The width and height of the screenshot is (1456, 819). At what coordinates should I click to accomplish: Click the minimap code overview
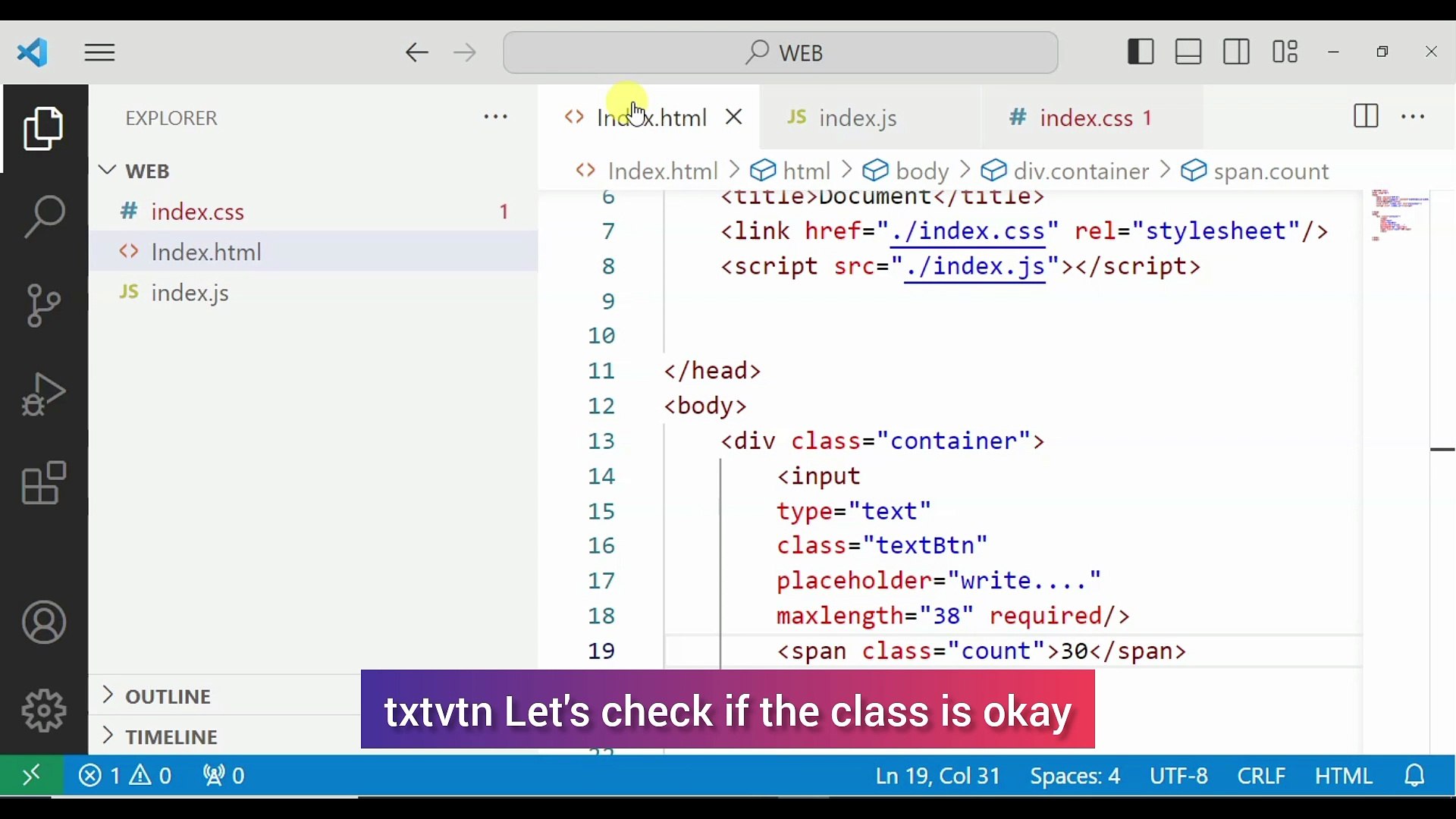[x=1399, y=215]
